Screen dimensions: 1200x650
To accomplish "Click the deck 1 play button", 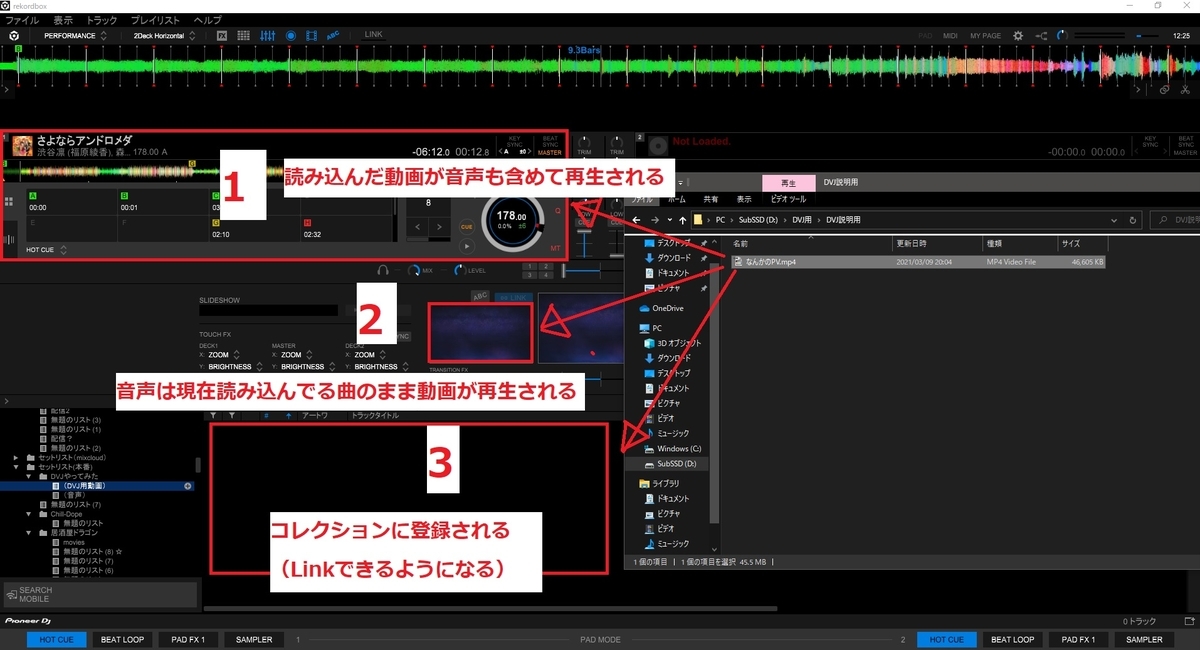I will [x=466, y=246].
